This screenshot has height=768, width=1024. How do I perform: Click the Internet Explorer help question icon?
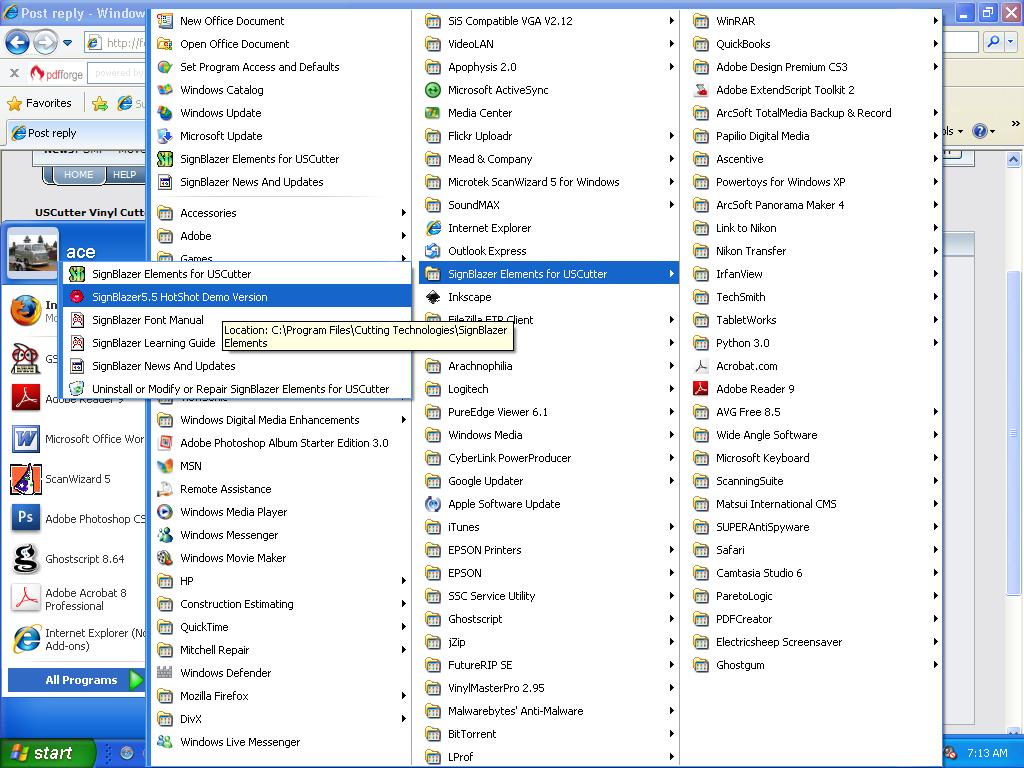(979, 131)
